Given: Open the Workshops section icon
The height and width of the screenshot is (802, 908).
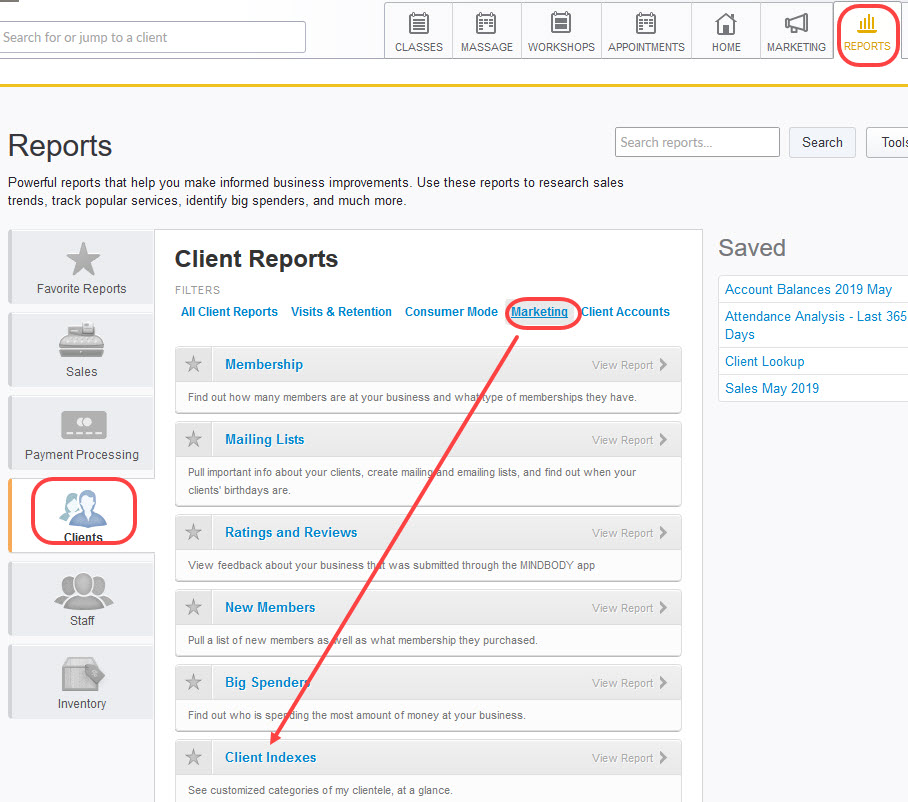Looking at the screenshot, I should coord(560,30).
